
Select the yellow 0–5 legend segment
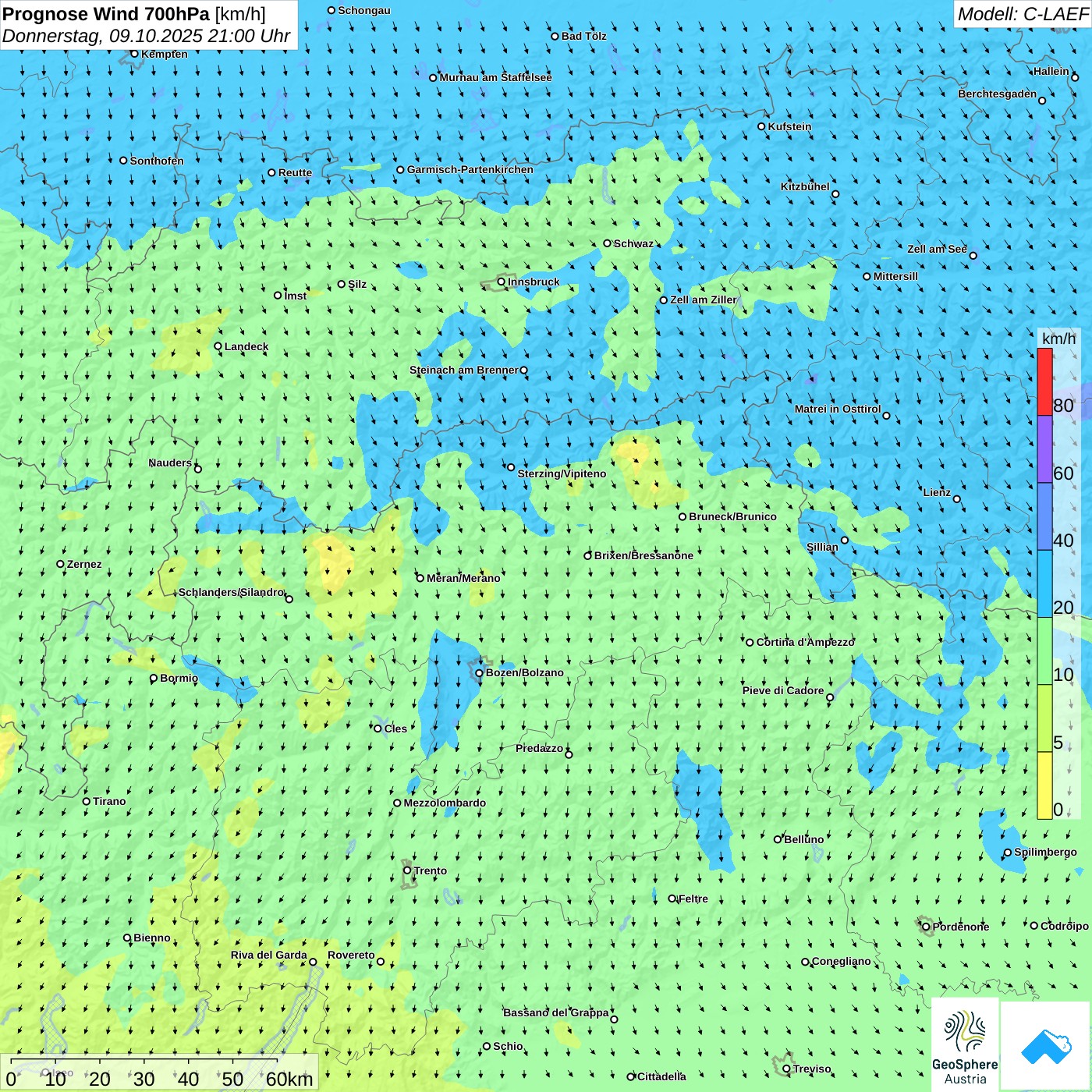coord(1044,785)
